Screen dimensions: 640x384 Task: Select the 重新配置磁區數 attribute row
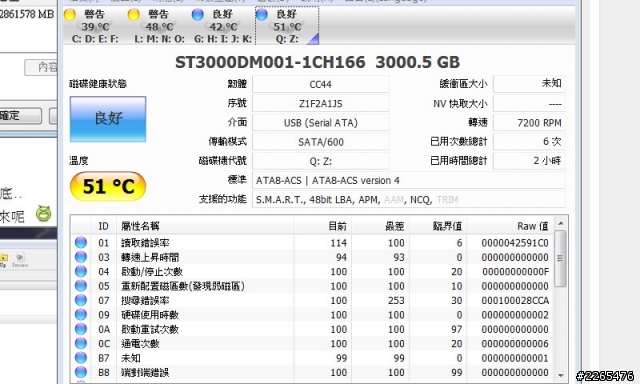click(312, 286)
